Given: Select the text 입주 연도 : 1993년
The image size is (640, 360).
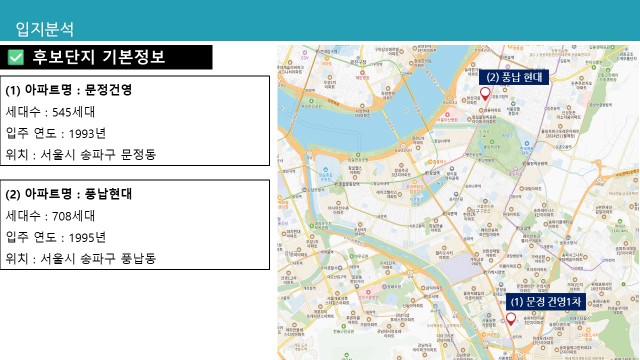Looking at the screenshot, I should (56, 133).
